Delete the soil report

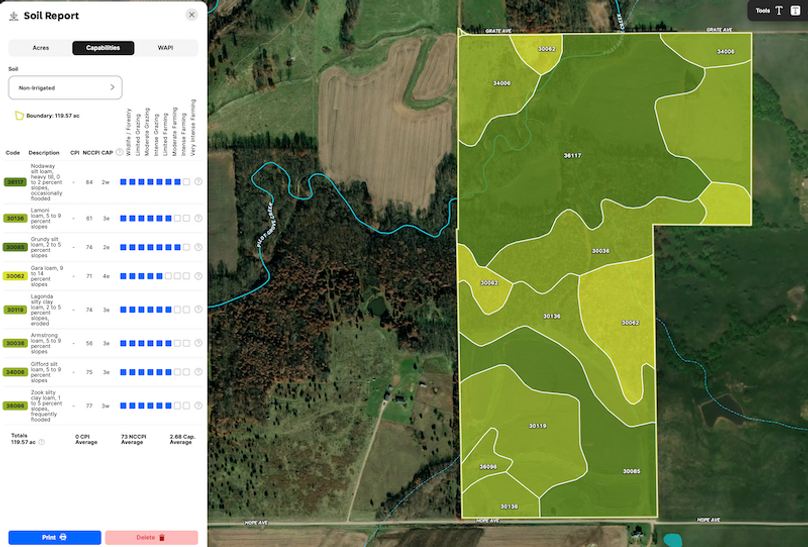(x=151, y=537)
